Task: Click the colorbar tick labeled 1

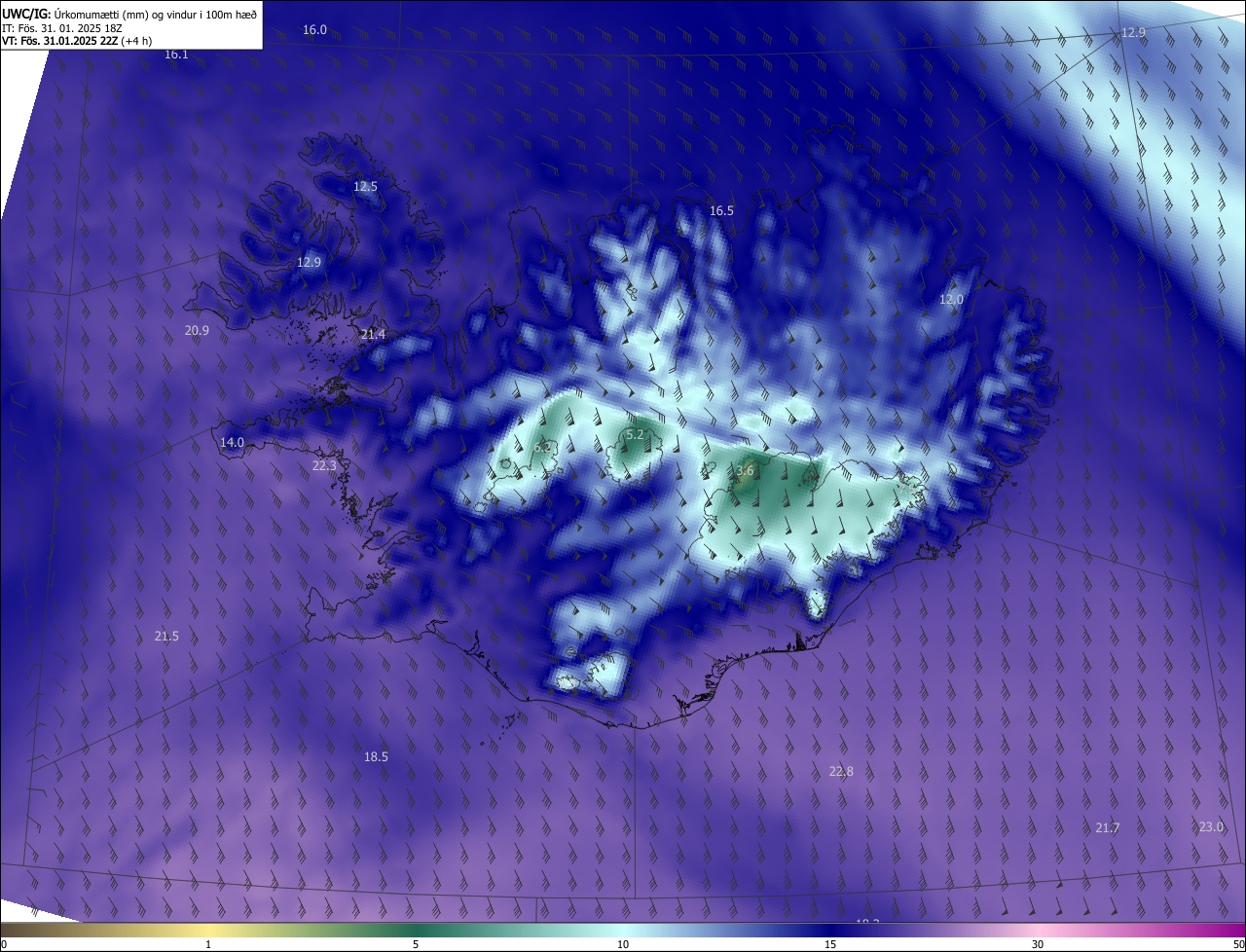Action: click(208, 945)
